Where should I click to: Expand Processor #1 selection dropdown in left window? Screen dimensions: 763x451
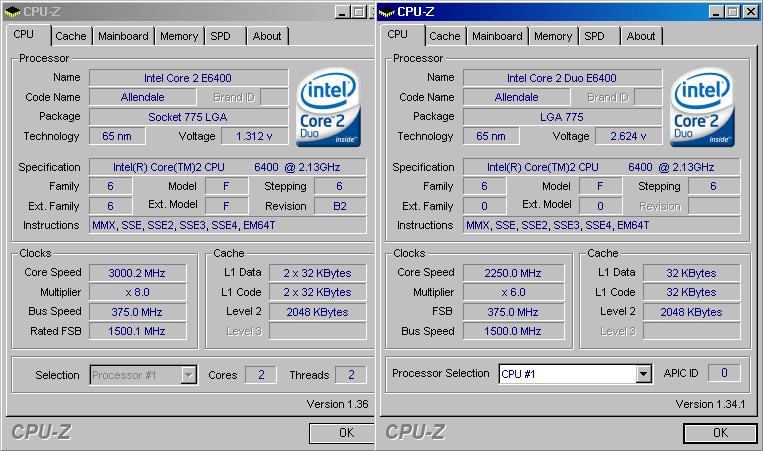(x=189, y=375)
